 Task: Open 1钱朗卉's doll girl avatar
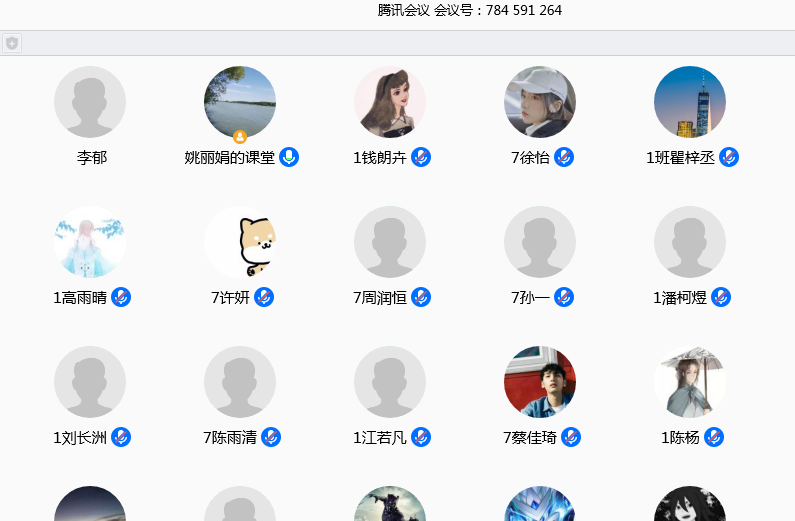pyautogui.click(x=390, y=102)
